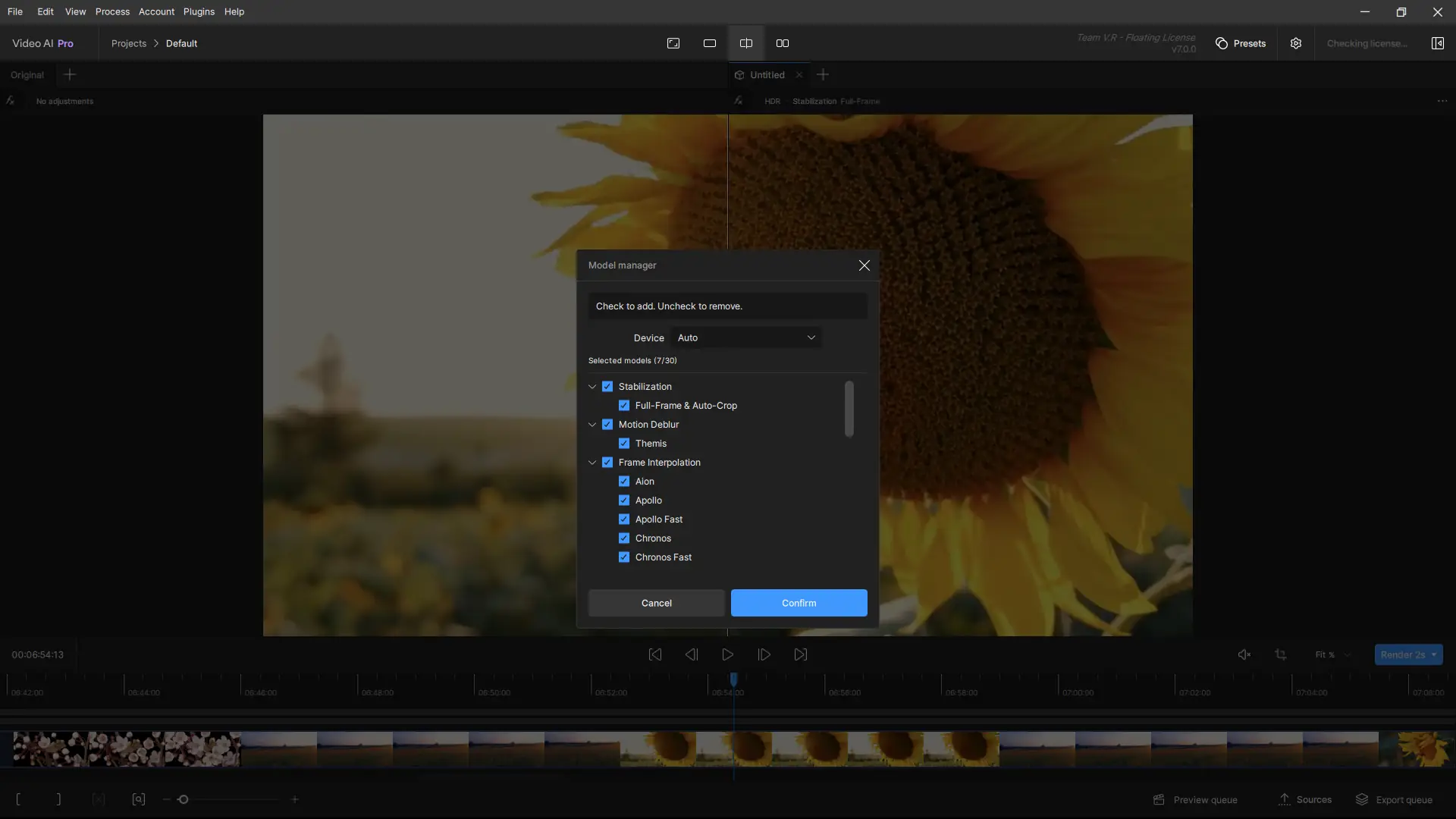Uncheck the Themis motion deblur model
Image resolution: width=1456 pixels, height=819 pixels.
point(624,444)
